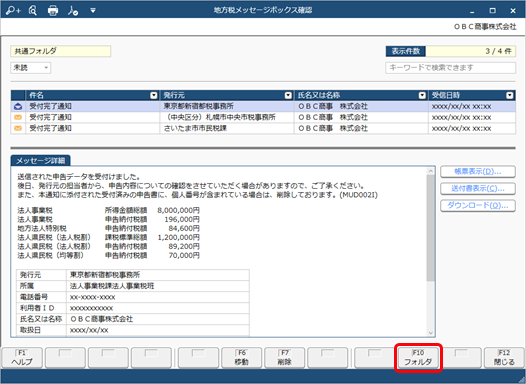Click the ダウンロード(O)... button
Screen dimensions: 526x384
point(478,205)
